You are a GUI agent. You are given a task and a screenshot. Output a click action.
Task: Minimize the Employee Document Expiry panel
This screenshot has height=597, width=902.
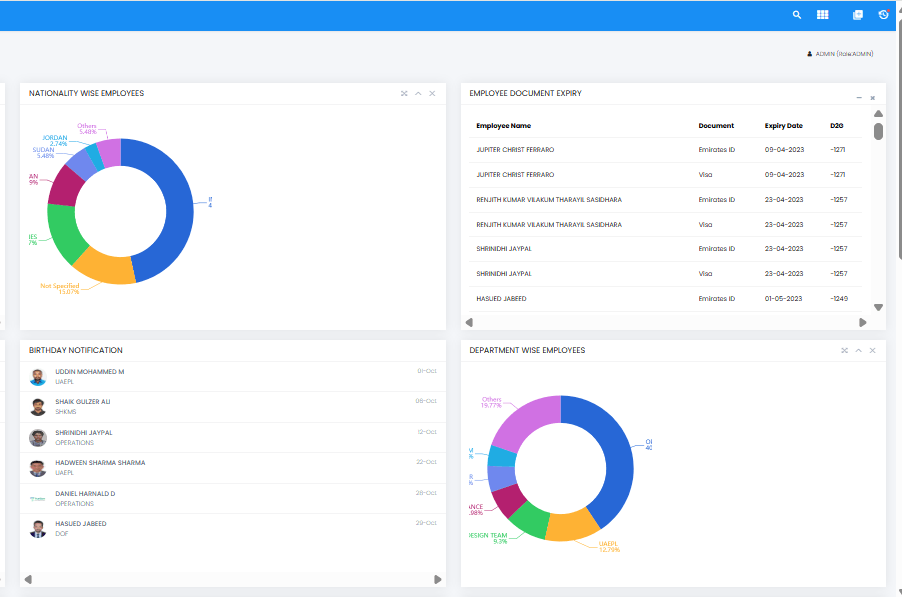coord(859,98)
